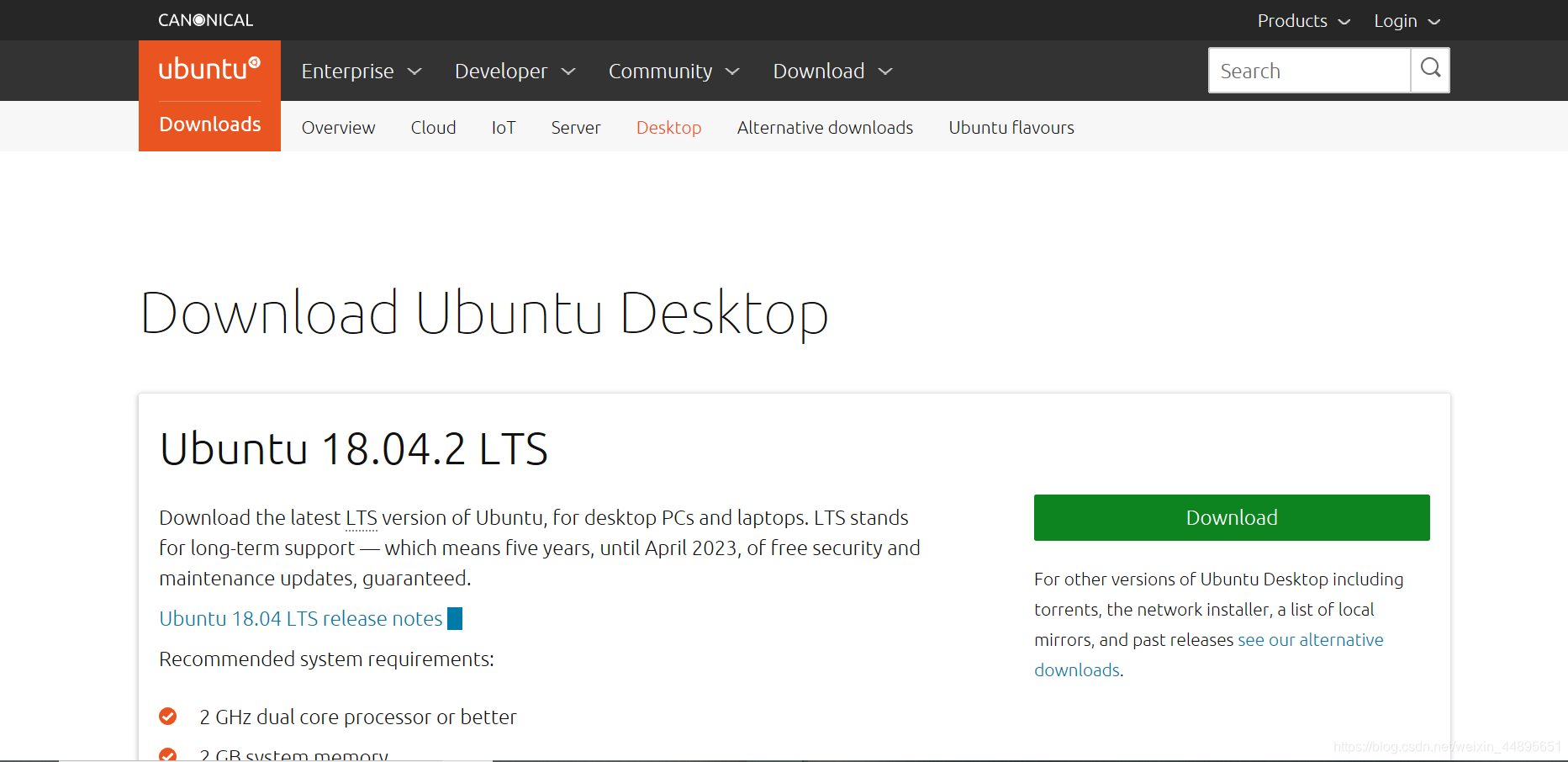The width and height of the screenshot is (1568, 762).
Task: Expand the Products dropdown
Action: pyautogui.click(x=1303, y=21)
